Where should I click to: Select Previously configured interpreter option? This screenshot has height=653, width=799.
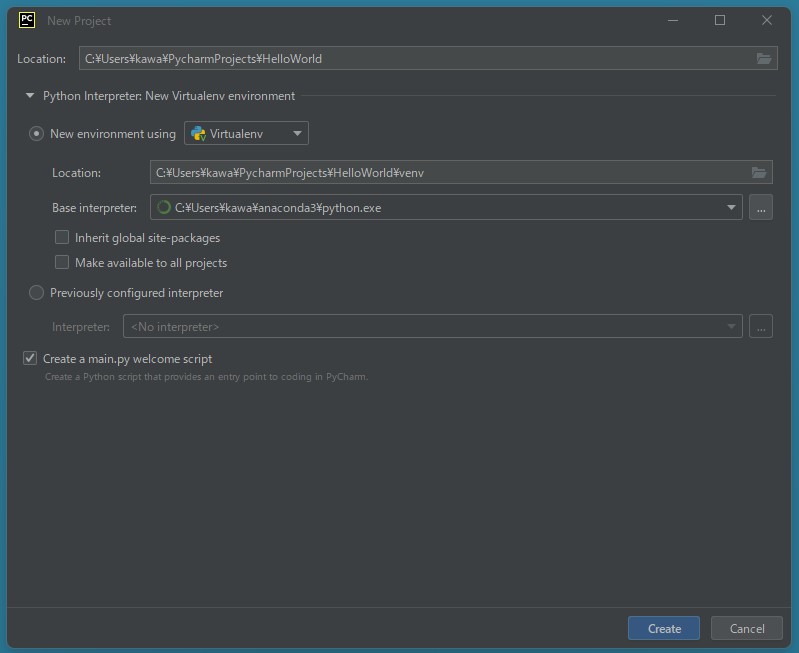tap(36, 293)
